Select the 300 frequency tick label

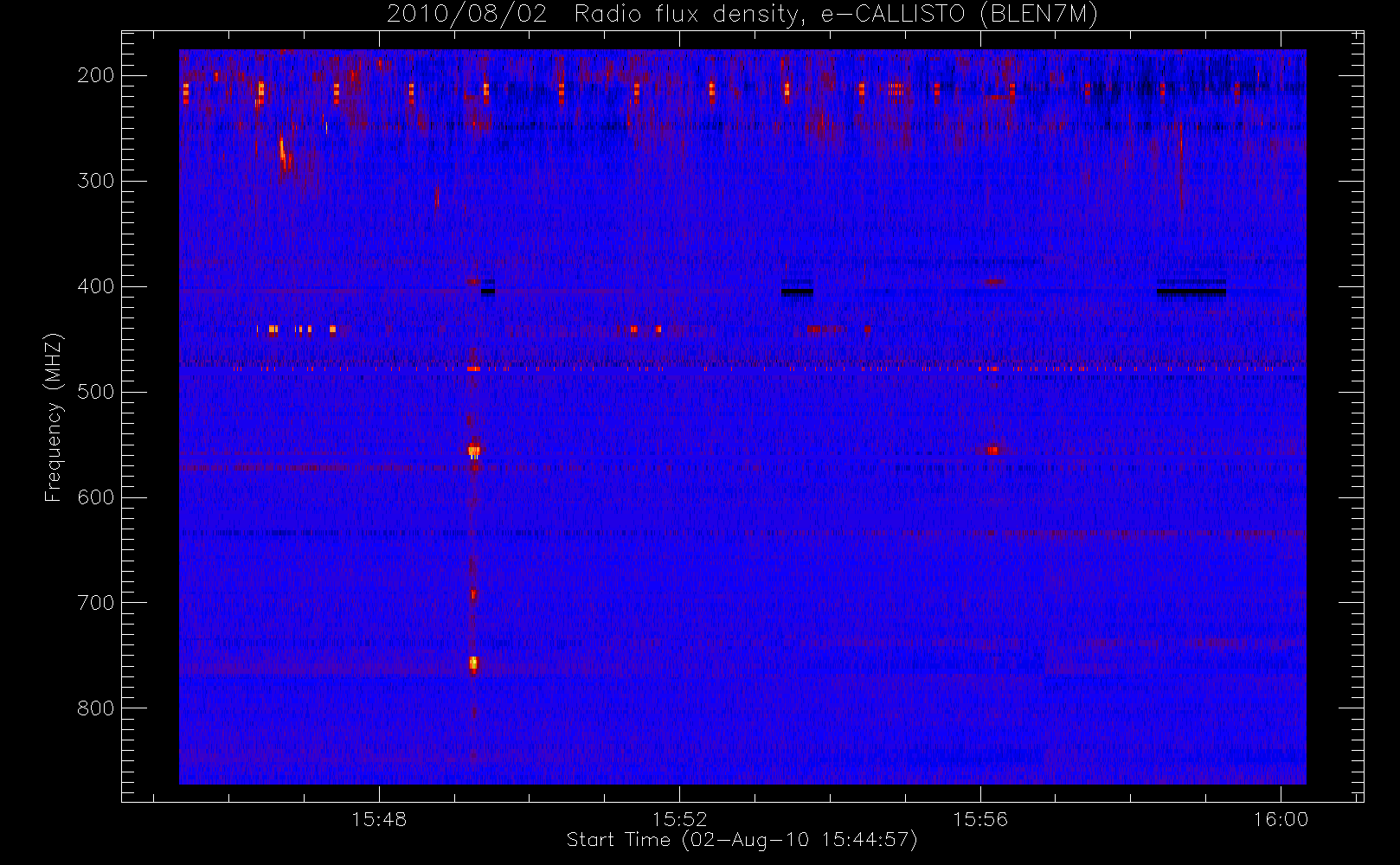pos(96,181)
